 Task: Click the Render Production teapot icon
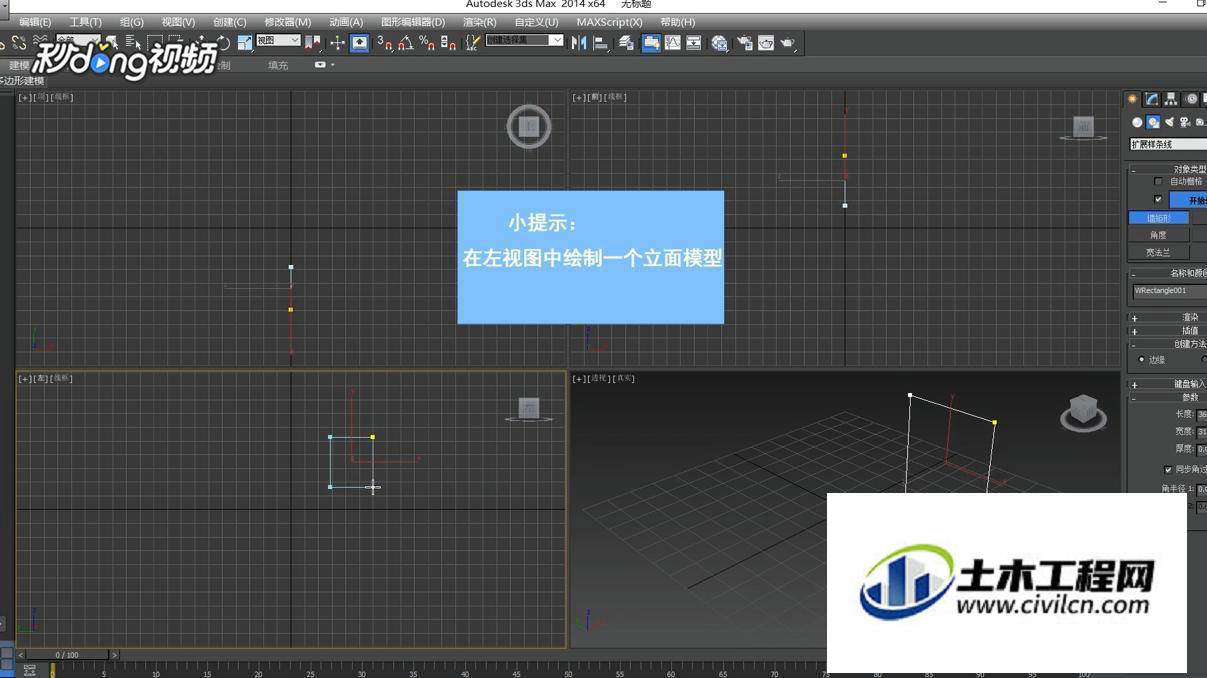[x=788, y=42]
